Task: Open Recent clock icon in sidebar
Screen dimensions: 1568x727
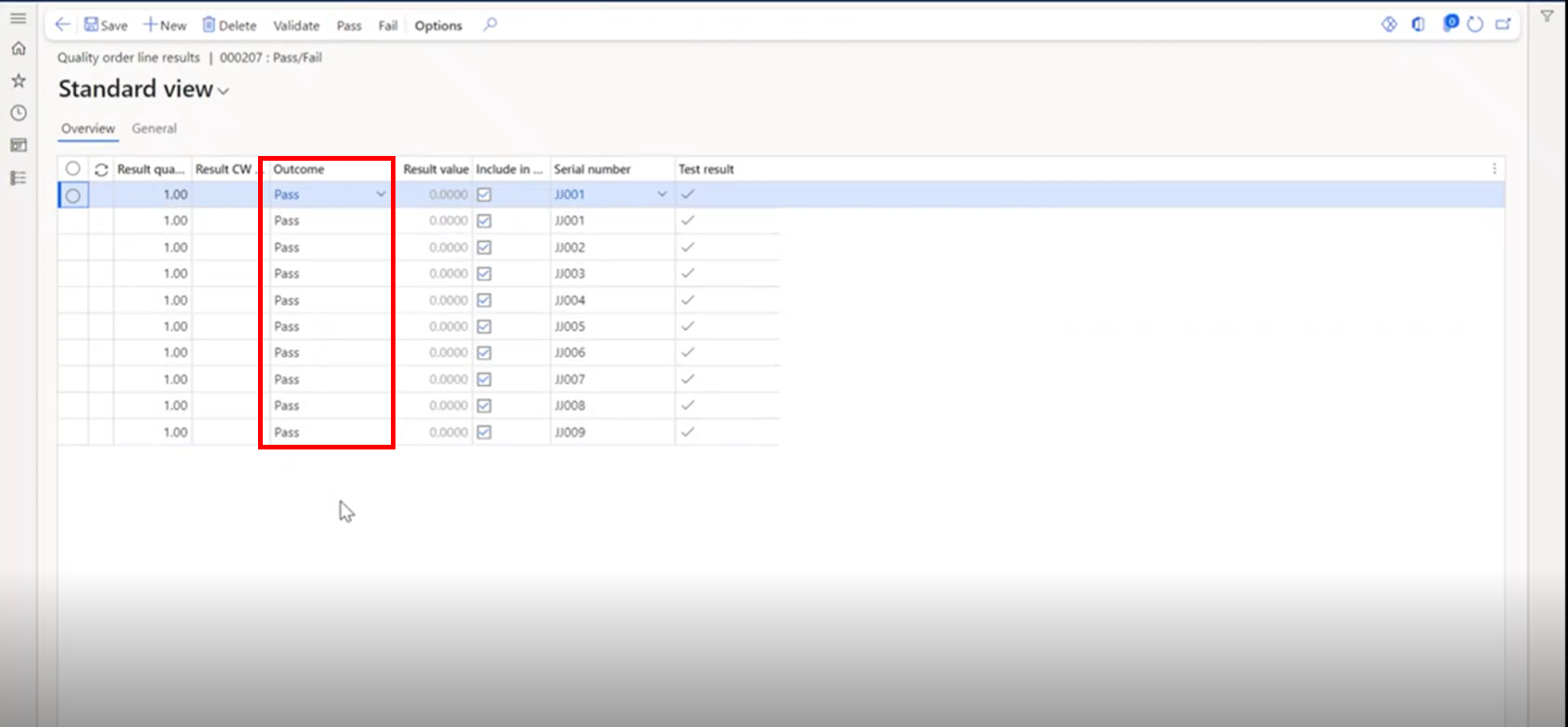Action: 19,113
